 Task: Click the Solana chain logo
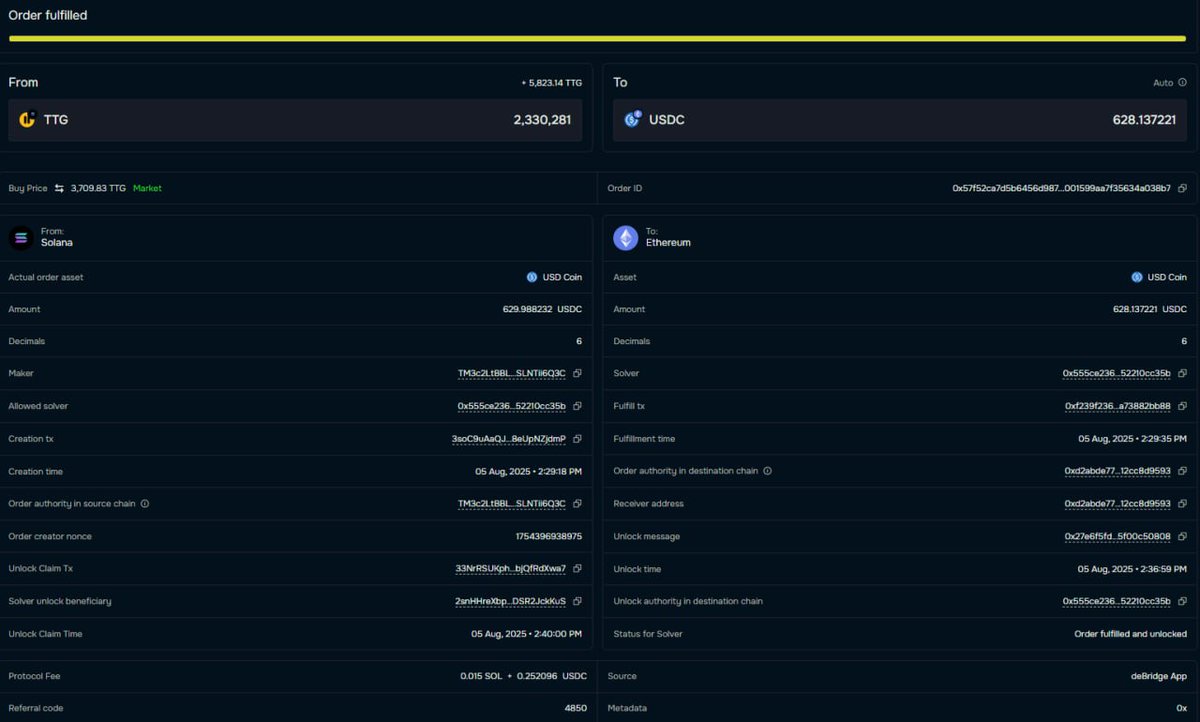point(21,238)
